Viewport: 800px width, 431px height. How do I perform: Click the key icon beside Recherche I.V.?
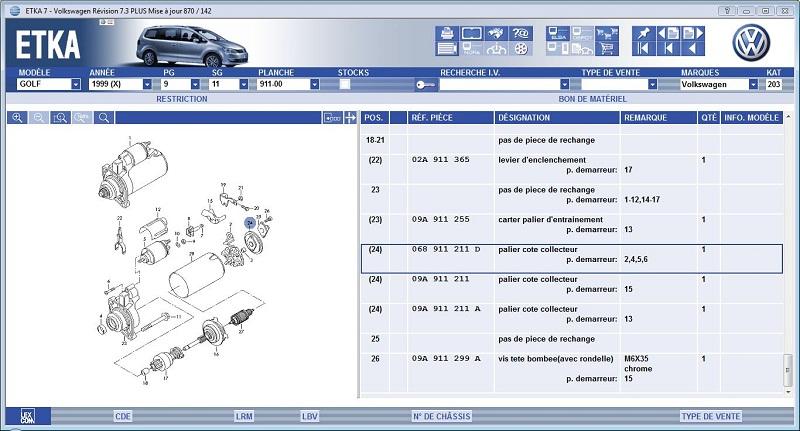coord(425,85)
